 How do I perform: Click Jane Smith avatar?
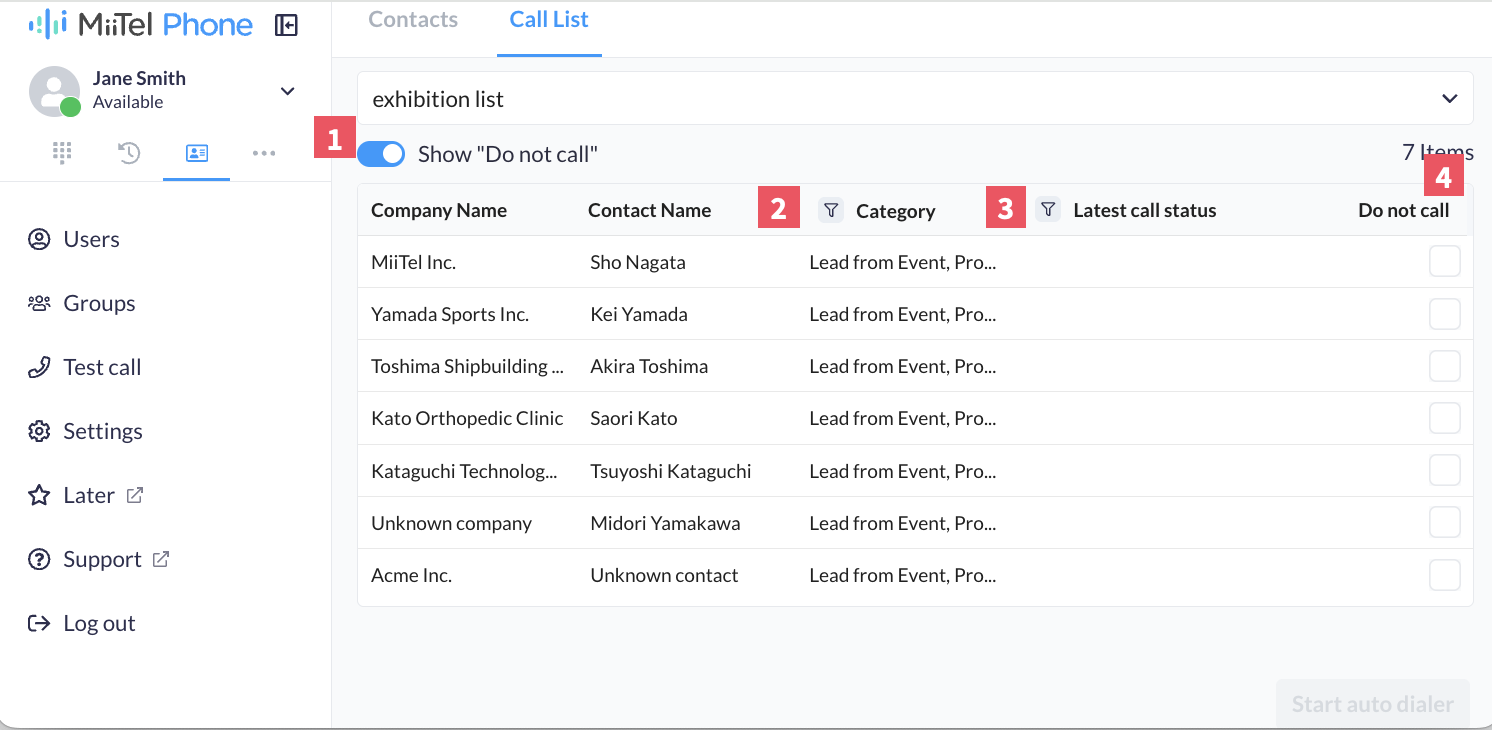[55, 91]
